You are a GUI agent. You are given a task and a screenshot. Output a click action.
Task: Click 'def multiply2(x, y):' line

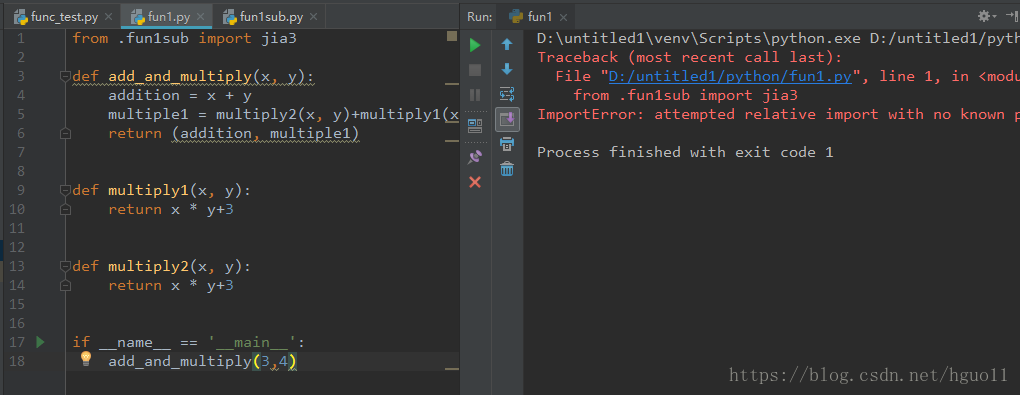click(161, 267)
